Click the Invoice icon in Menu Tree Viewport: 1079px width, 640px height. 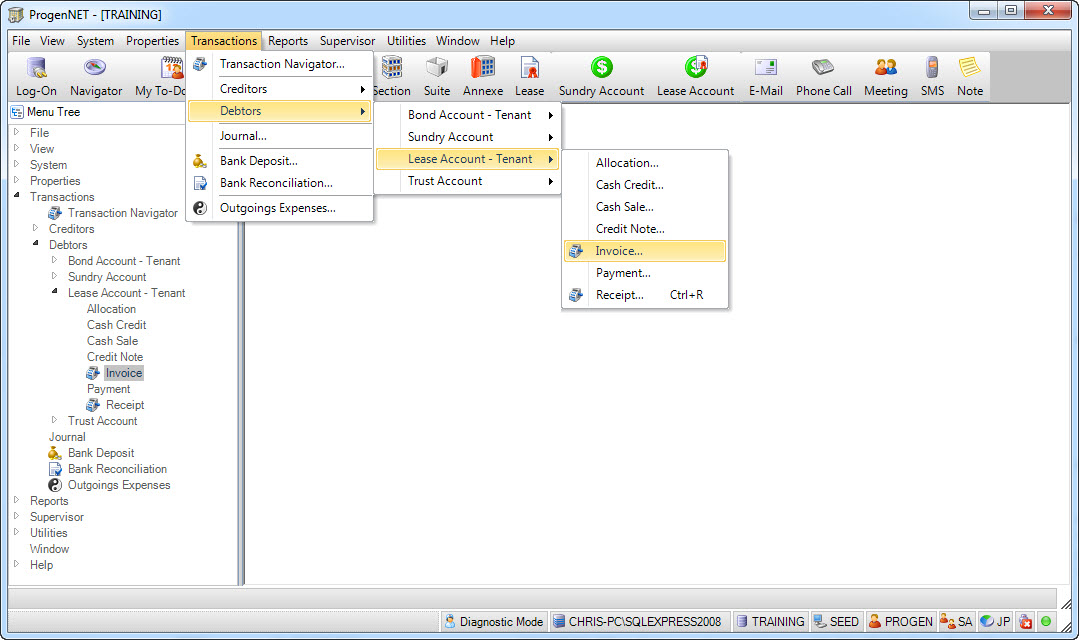pos(93,373)
